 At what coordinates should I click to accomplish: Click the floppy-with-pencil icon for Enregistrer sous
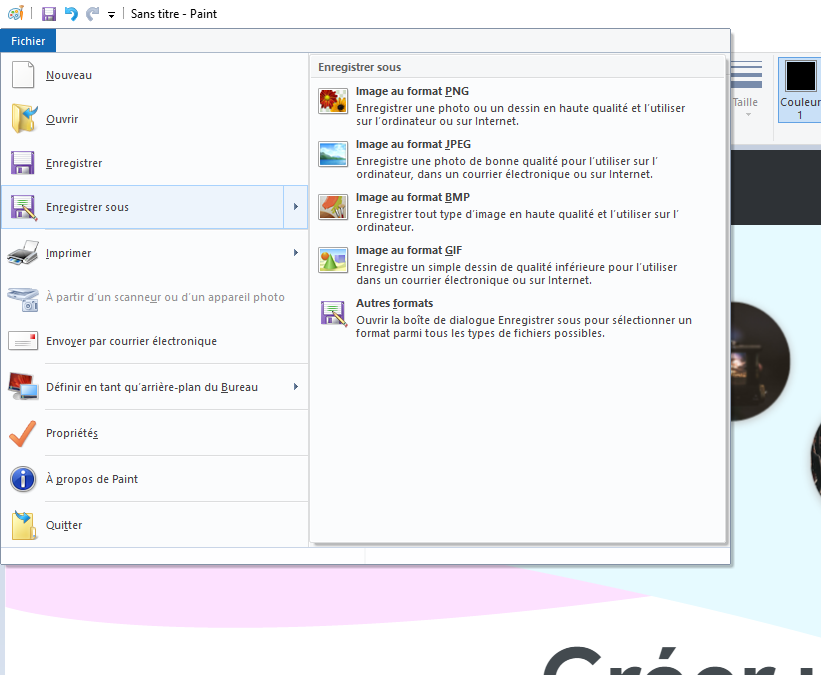pos(24,208)
